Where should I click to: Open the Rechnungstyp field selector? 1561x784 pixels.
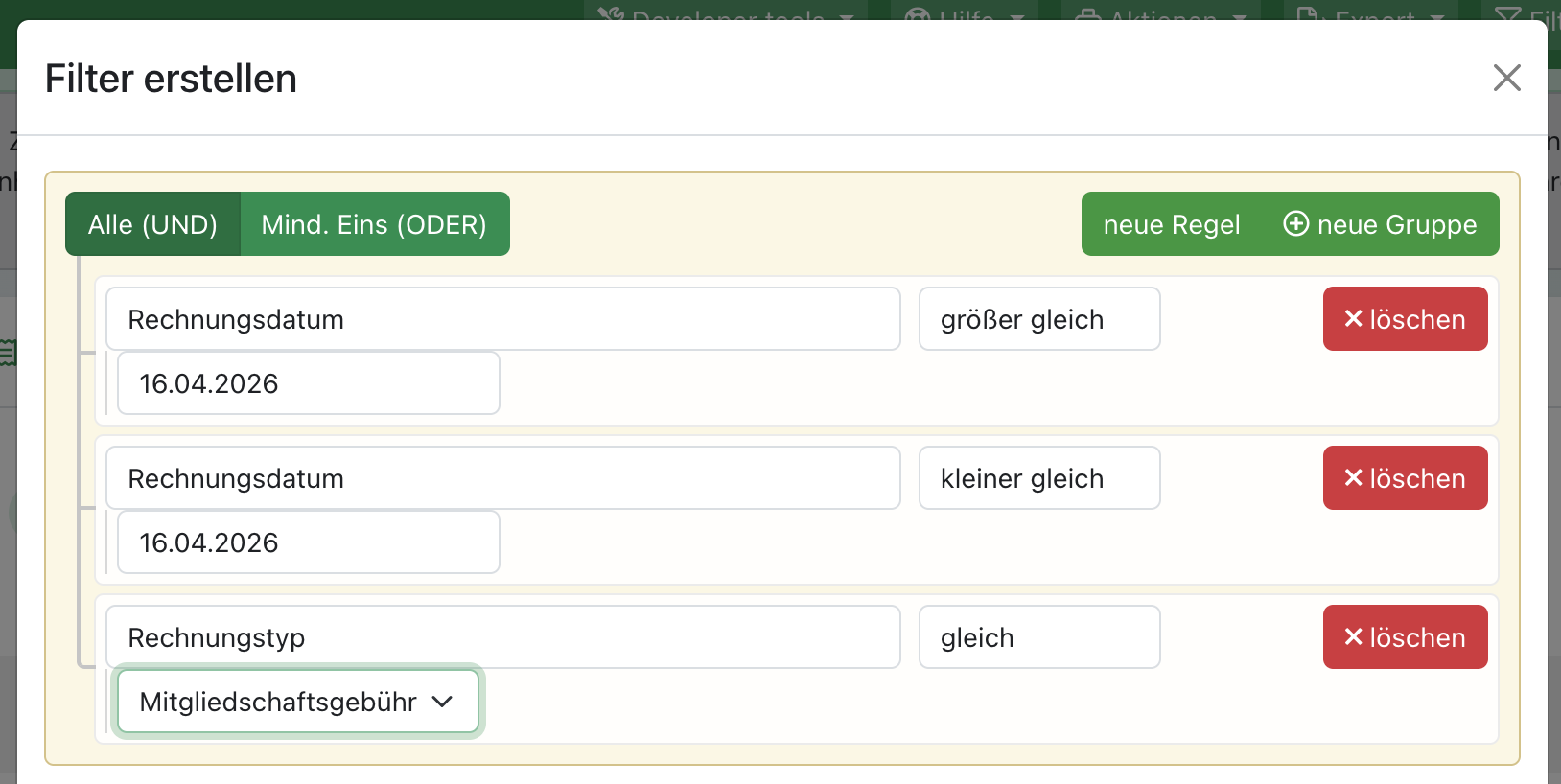(x=502, y=637)
